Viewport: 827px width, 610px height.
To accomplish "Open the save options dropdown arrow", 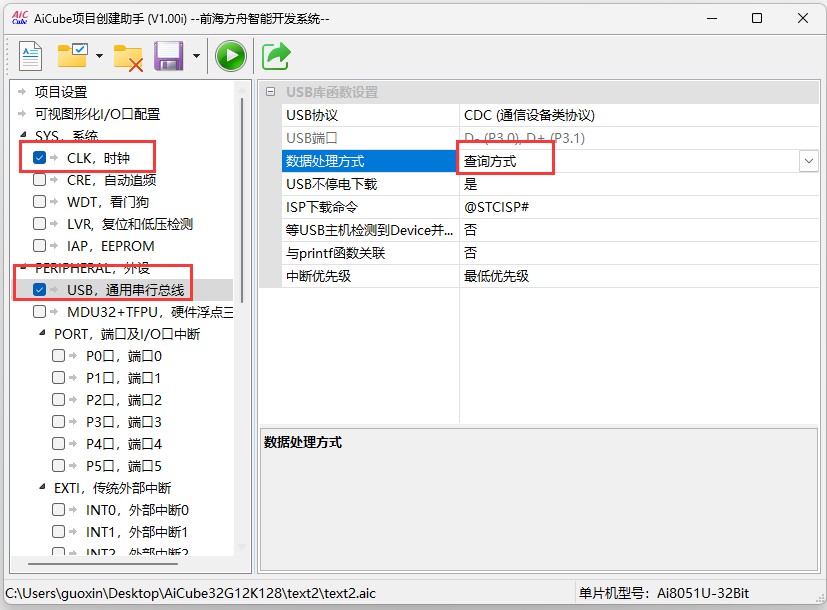I will 196,55.
